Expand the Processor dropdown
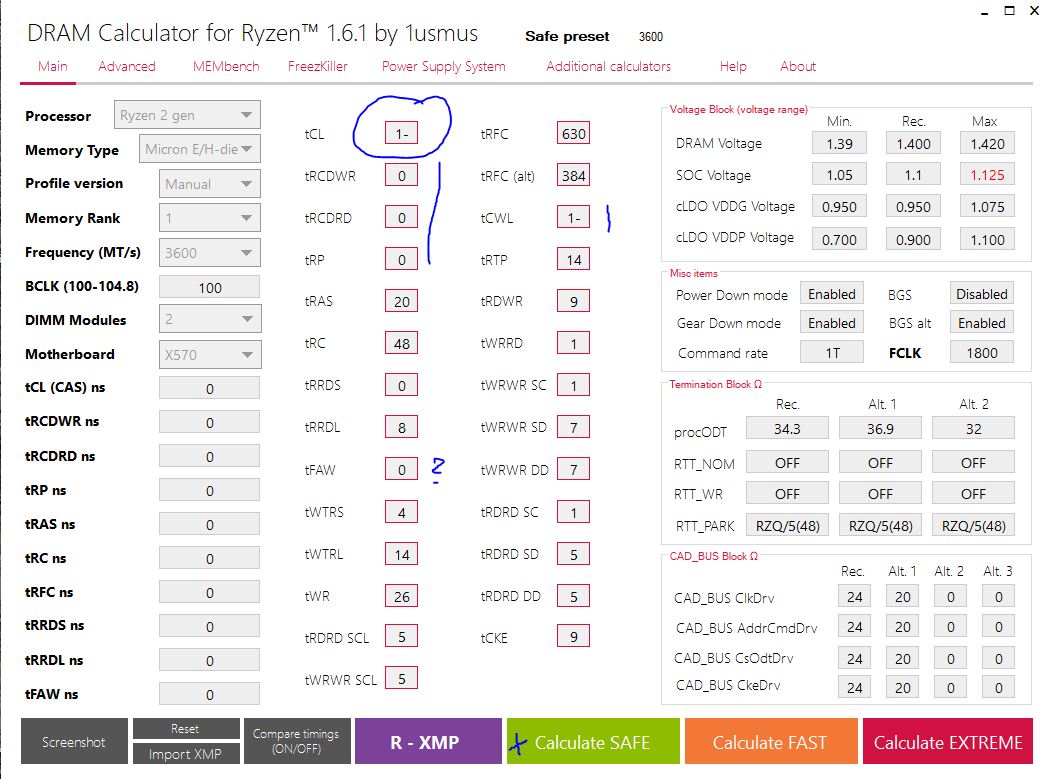Screen dimensions: 1049x779 187,115
